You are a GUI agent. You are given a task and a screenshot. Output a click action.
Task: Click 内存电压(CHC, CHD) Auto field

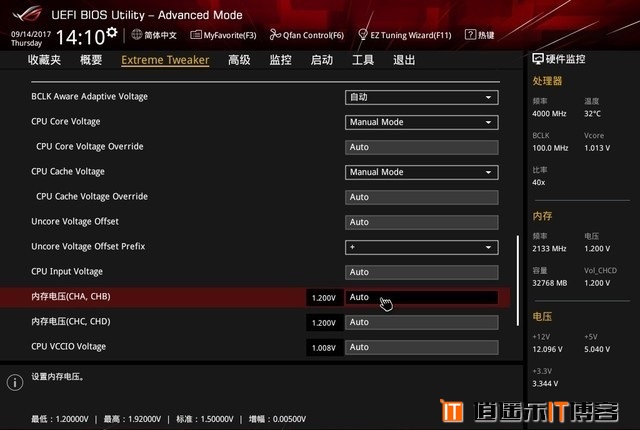[x=422, y=322]
